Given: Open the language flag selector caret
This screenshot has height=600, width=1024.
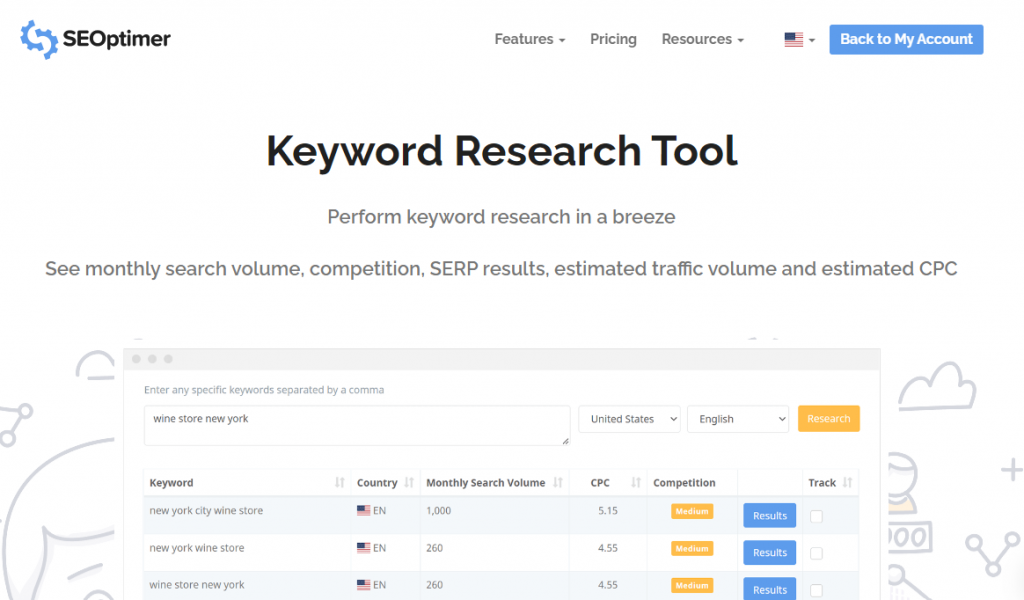Looking at the screenshot, I should (812, 40).
